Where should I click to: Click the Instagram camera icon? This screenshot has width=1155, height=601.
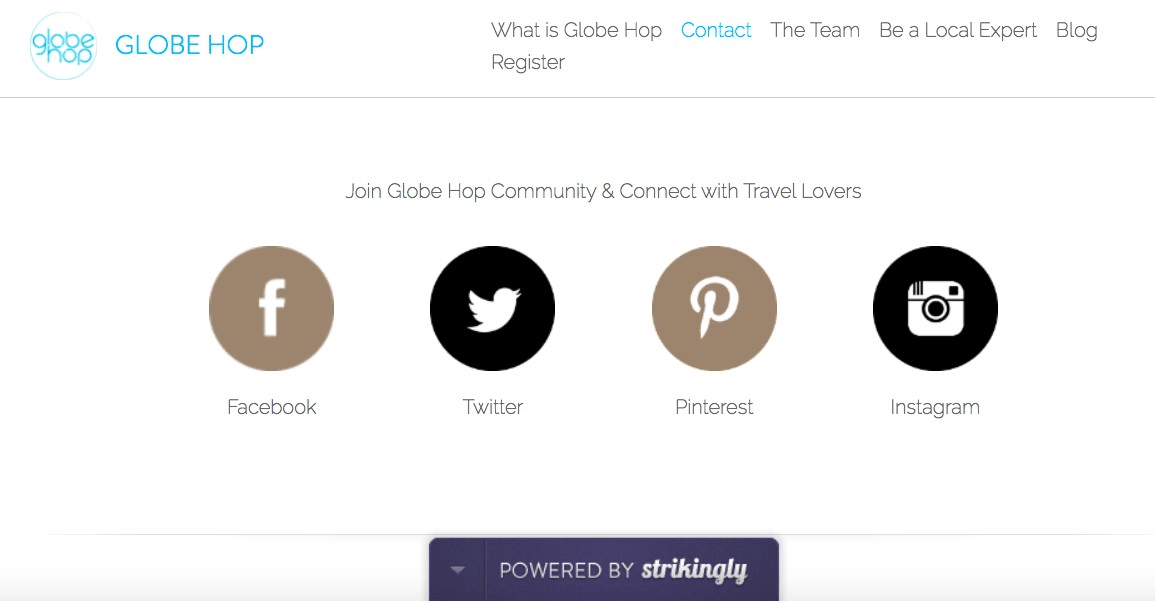tap(935, 308)
